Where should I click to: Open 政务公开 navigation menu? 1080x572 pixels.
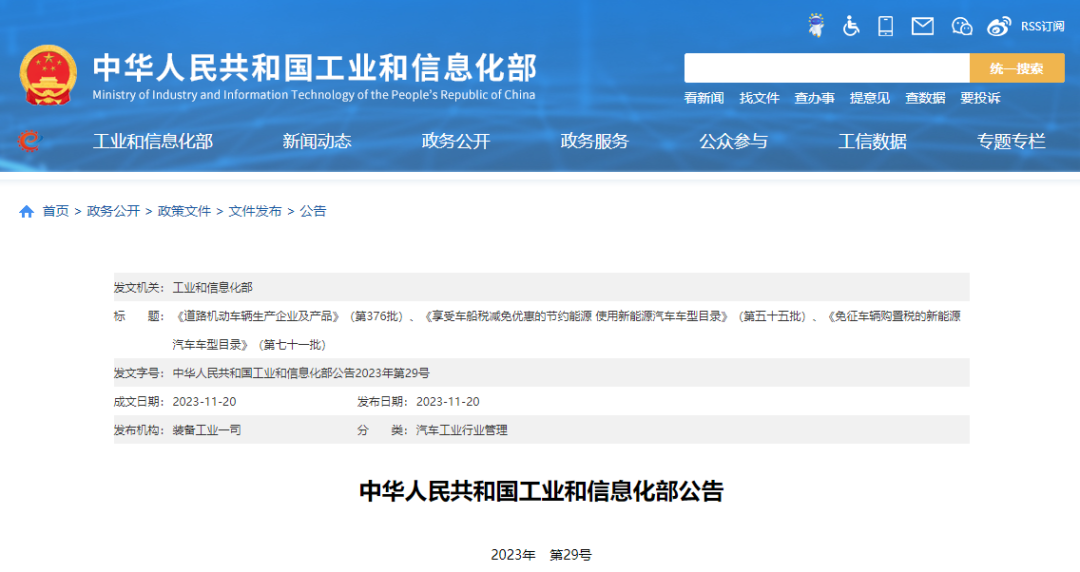click(x=456, y=141)
